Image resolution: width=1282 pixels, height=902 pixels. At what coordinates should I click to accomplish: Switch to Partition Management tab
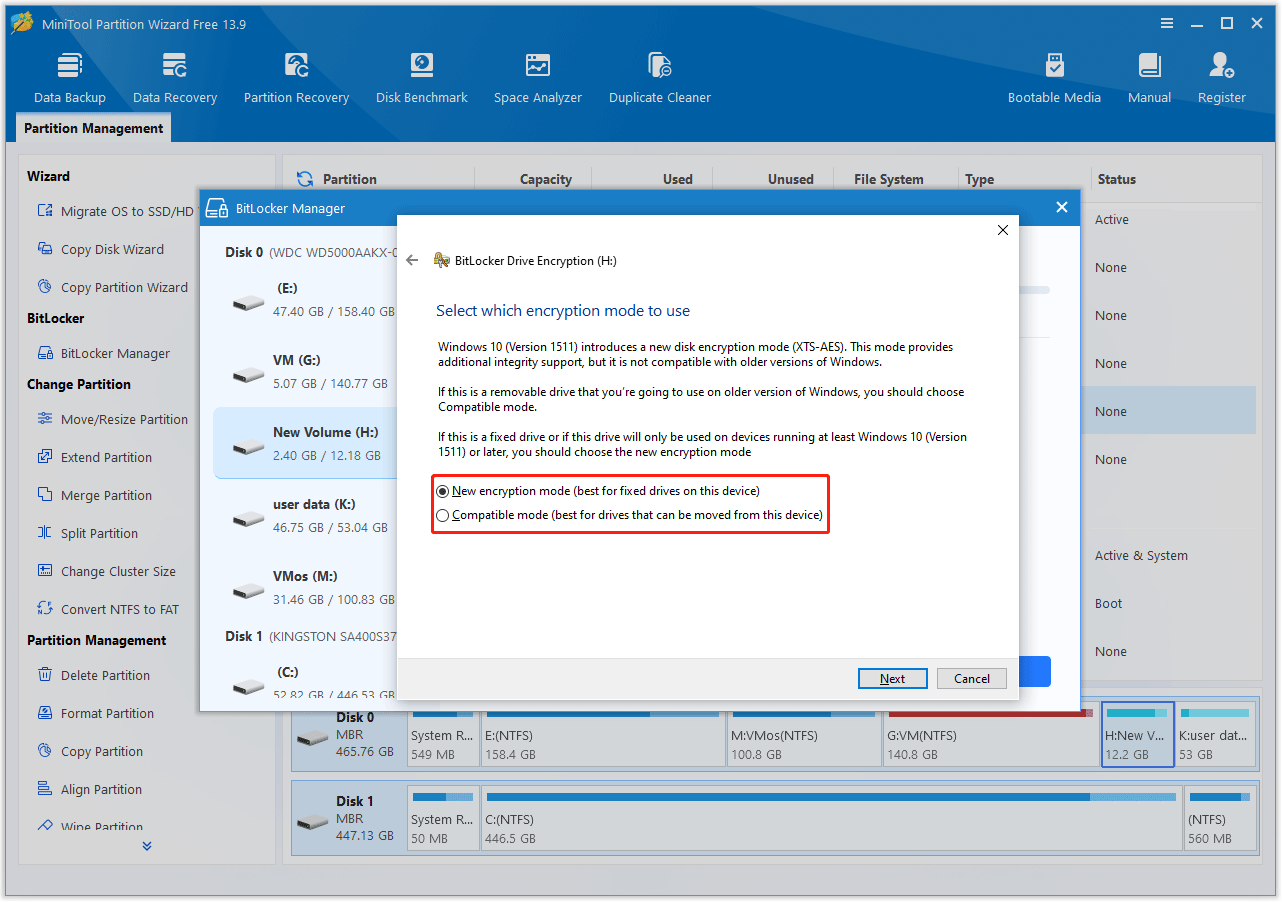point(94,128)
